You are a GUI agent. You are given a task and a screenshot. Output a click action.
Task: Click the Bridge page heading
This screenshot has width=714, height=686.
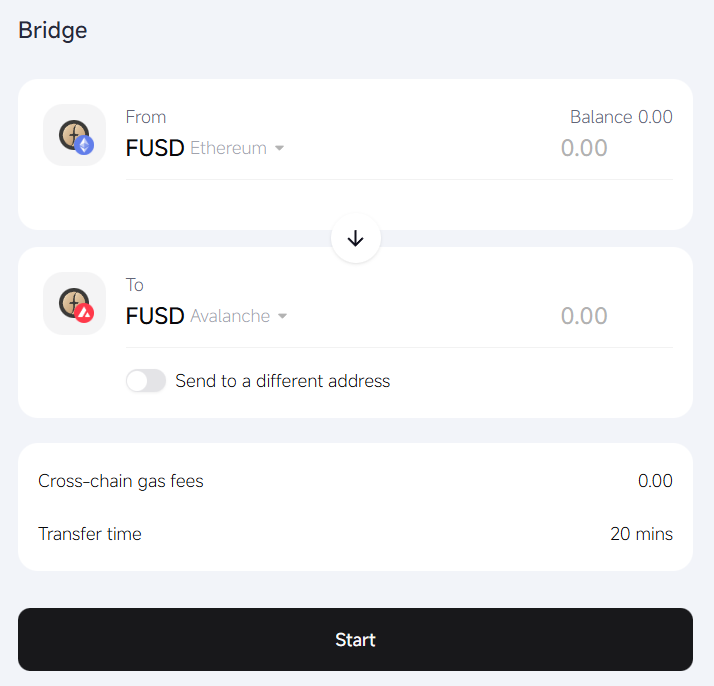(x=53, y=30)
